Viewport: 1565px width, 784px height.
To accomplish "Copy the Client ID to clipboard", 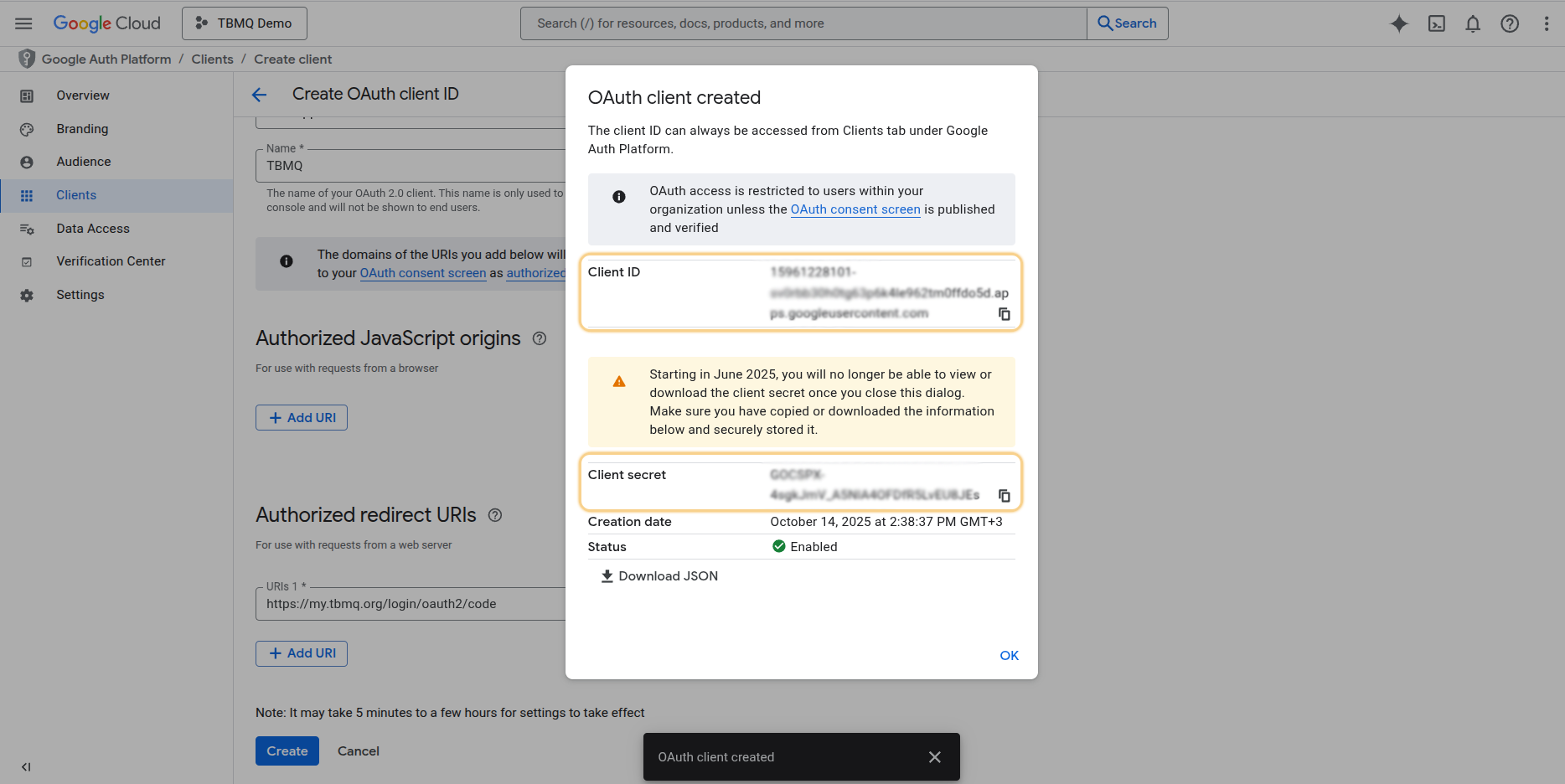I will 1004,314.
